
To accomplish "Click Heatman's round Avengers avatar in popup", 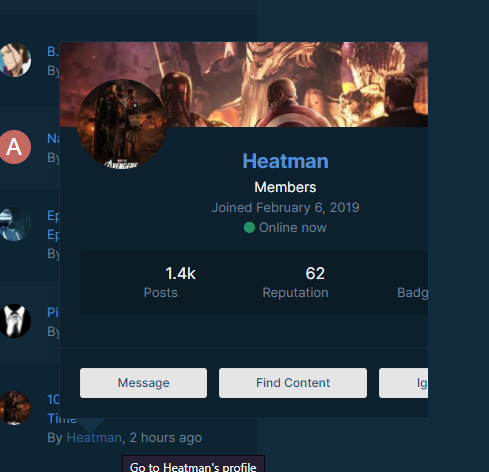I will (122, 124).
